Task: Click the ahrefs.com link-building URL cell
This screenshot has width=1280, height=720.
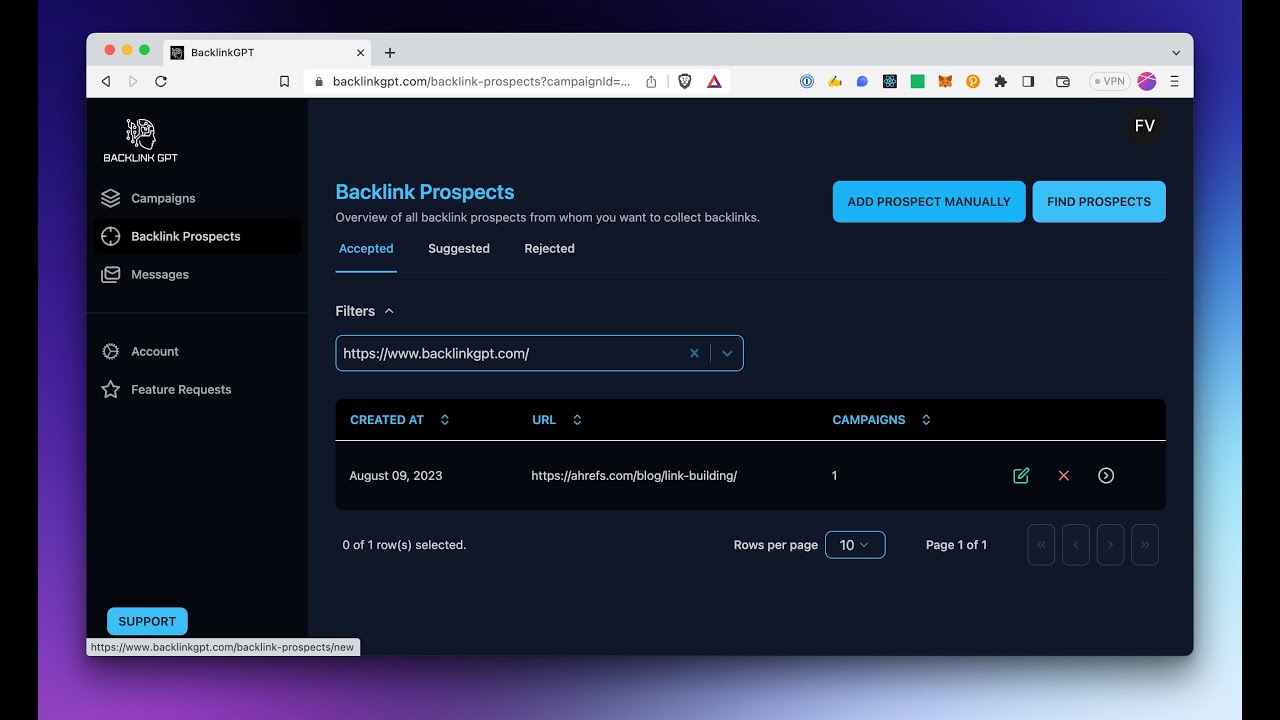Action: tap(634, 476)
